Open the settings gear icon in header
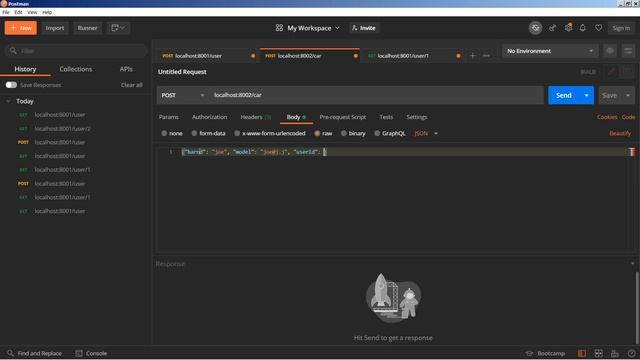 [x=568, y=28]
